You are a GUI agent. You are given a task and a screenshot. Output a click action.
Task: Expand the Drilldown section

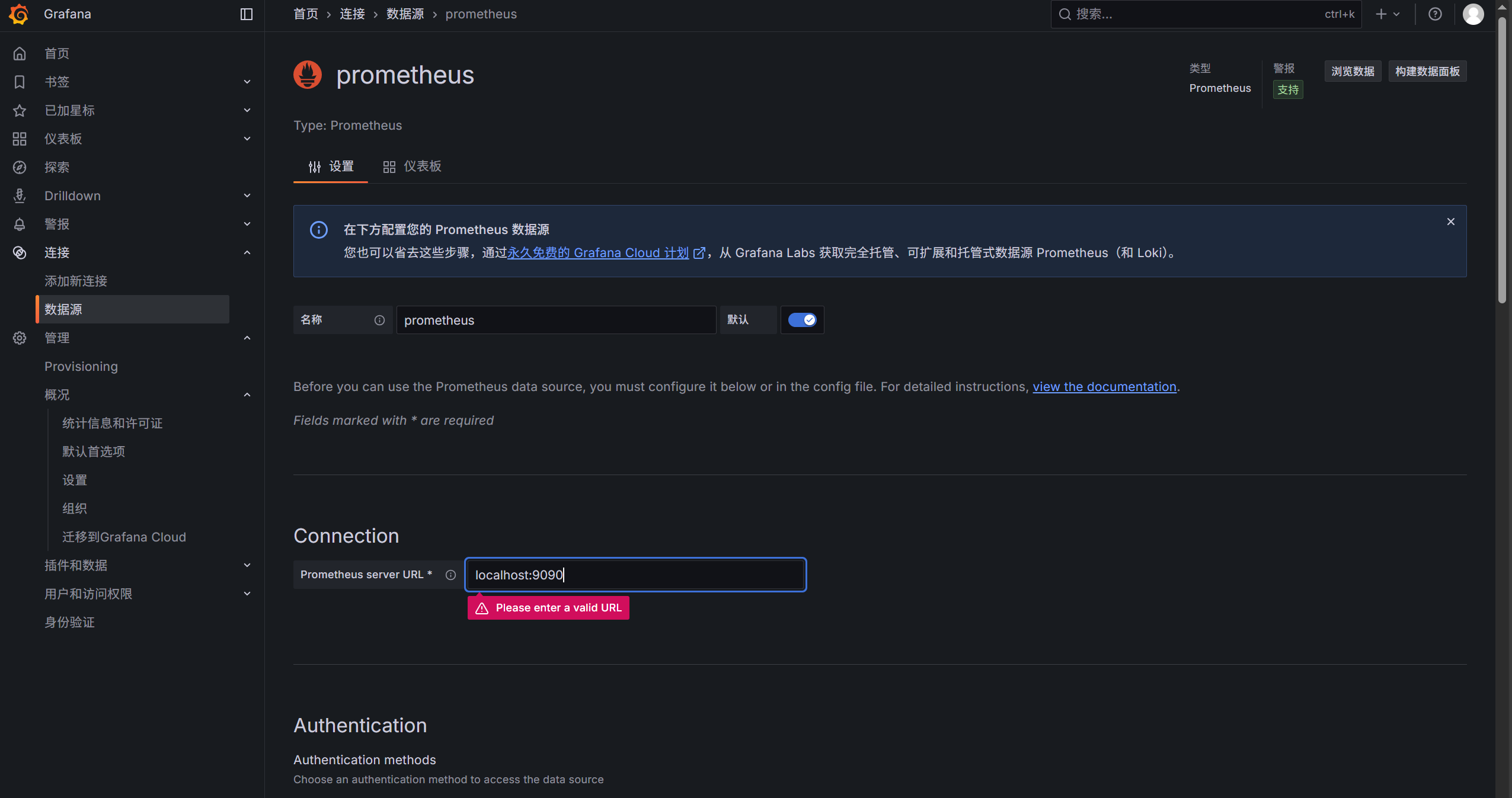click(247, 196)
